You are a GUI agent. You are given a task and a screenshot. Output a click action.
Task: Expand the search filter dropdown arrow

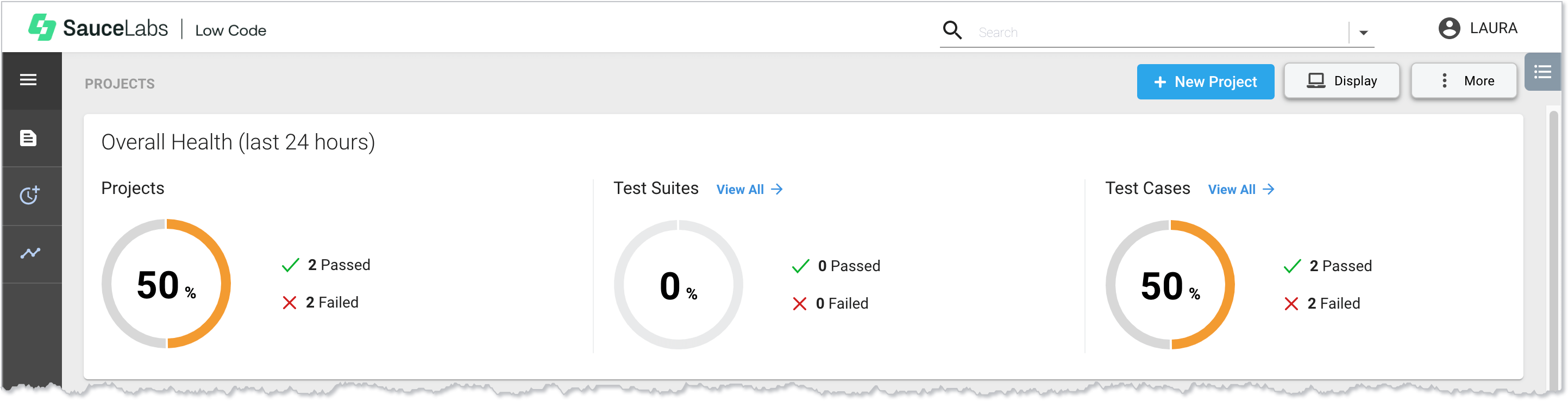click(1364, 33)
